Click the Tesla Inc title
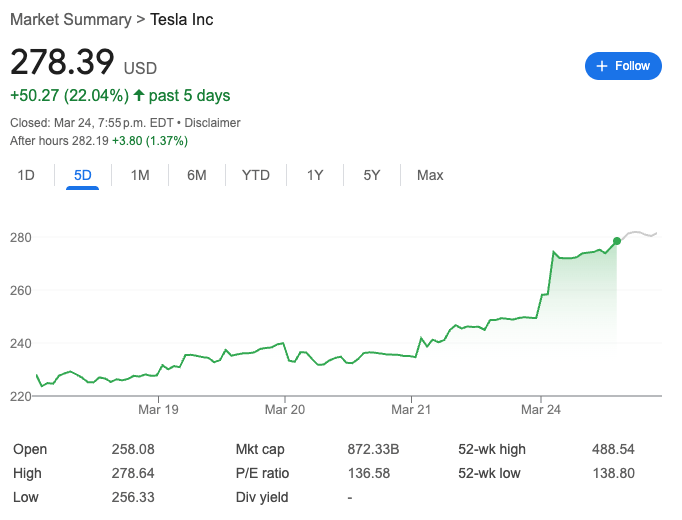Image resolution: width=682 pixels, height=520 pixels. tap(181, 20)
